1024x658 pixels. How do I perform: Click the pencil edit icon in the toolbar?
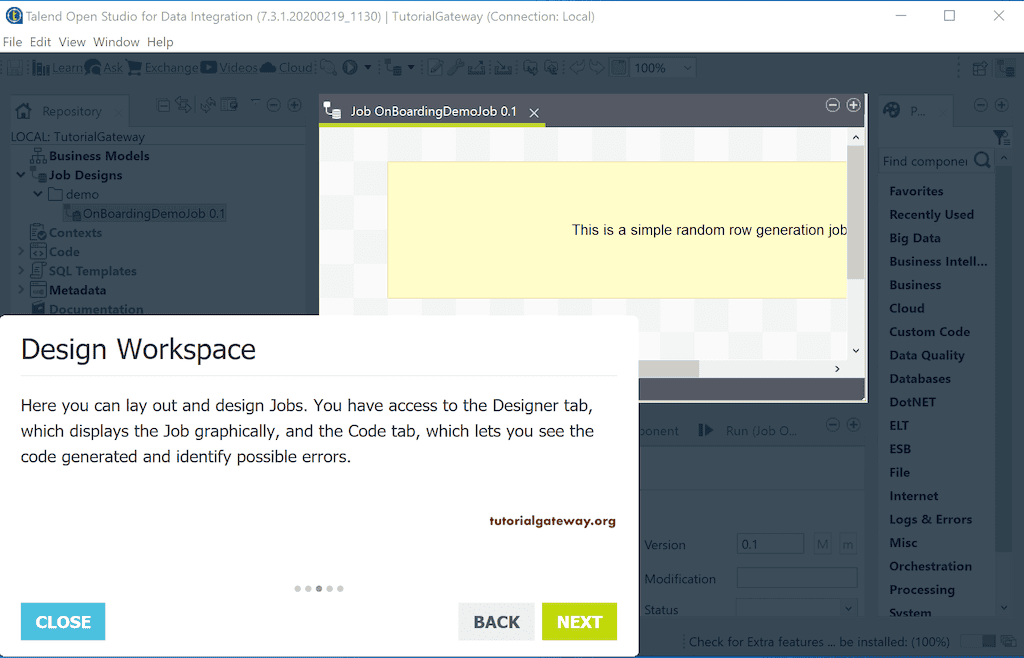pos(436,67)
